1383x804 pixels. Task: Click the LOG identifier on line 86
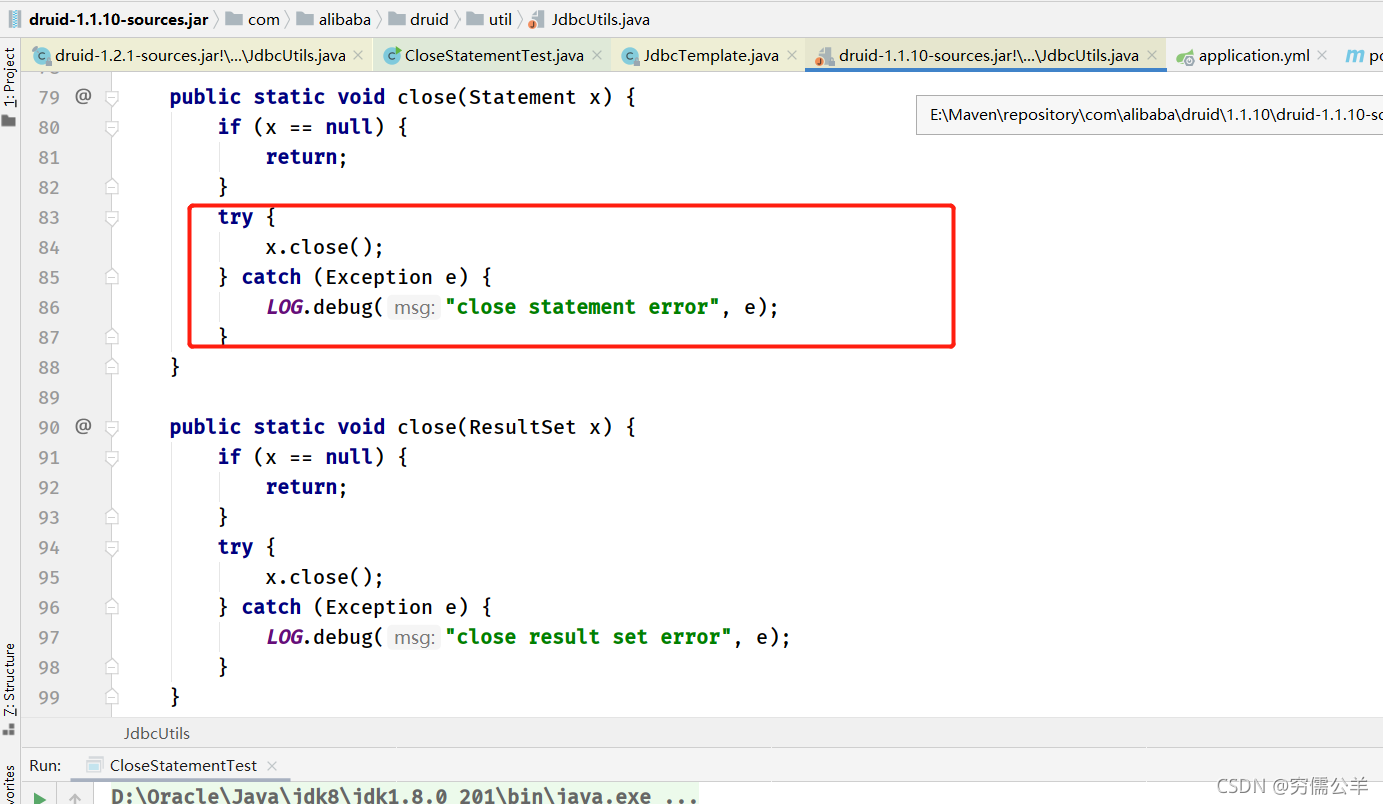(285, 307)
